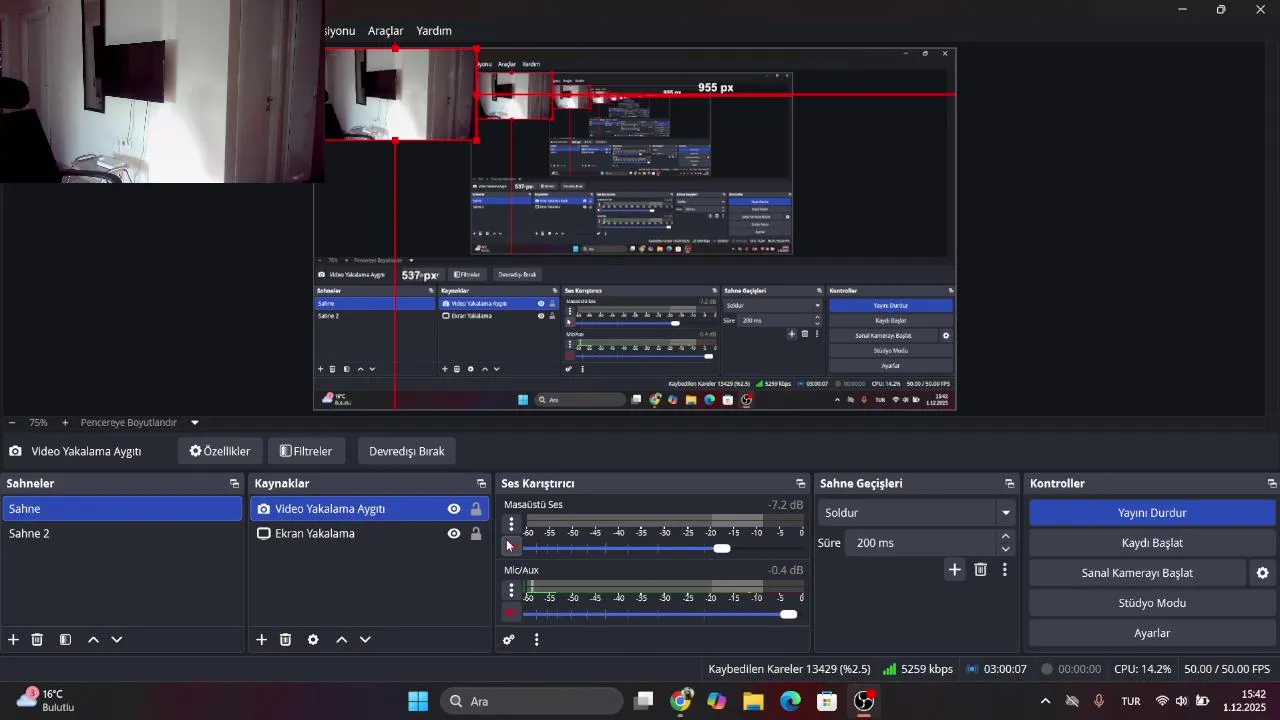Move the selected scene up
Image resolution: width=1280 pixels, height=720 pixels.
tap(93, 640)
